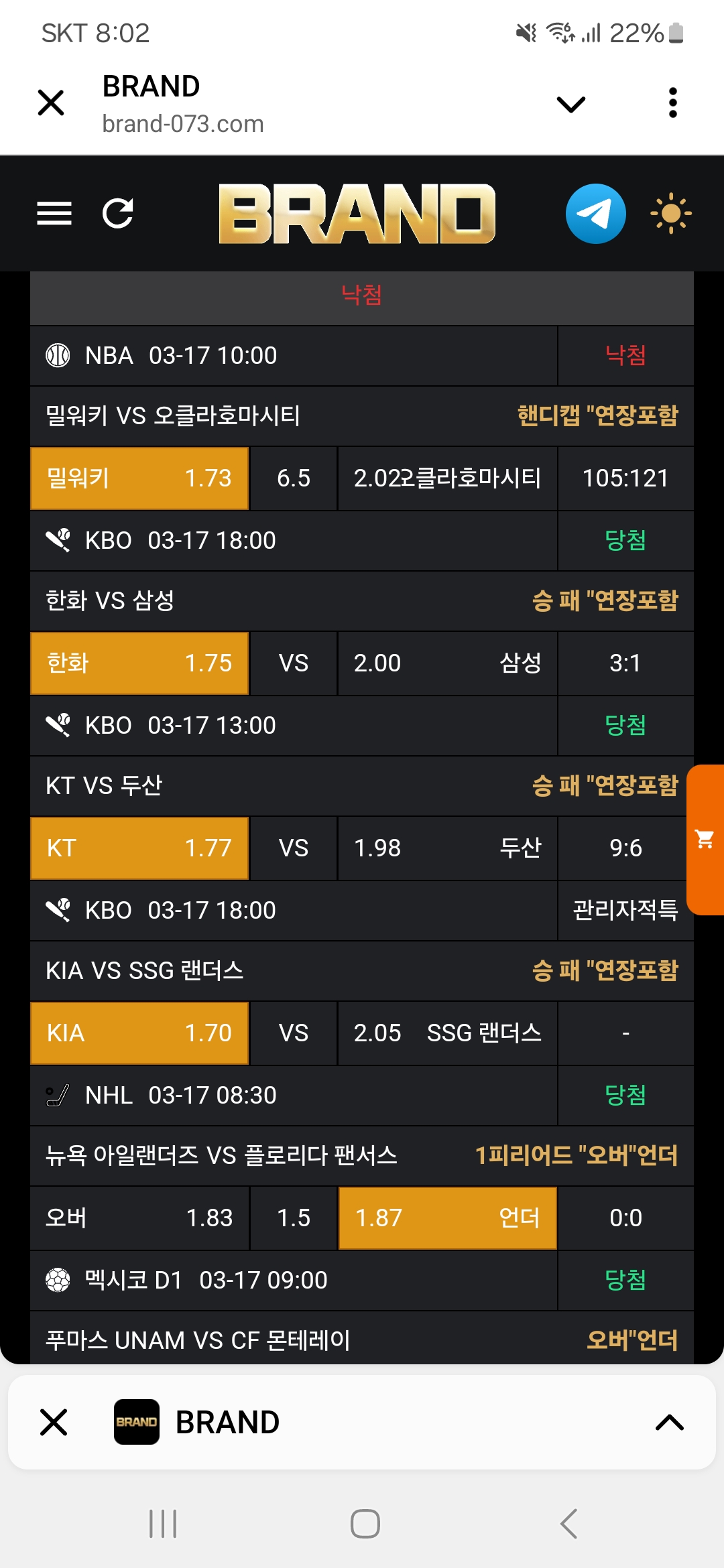Select the 언더 1.87 odds cell
This screenshot has width=724, height=1568.
pos(447,1218)
